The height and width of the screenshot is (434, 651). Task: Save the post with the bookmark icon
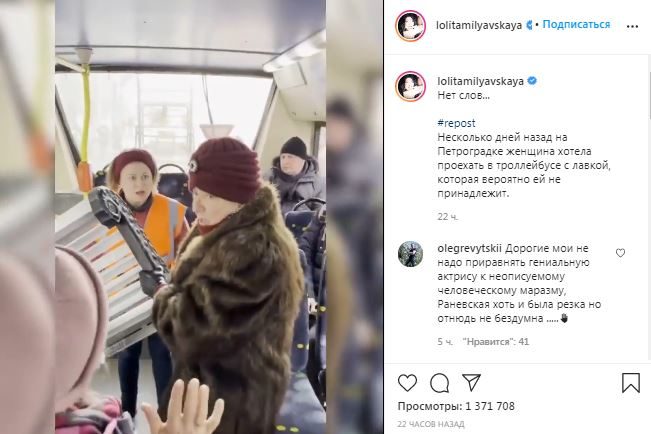(631, 382)
